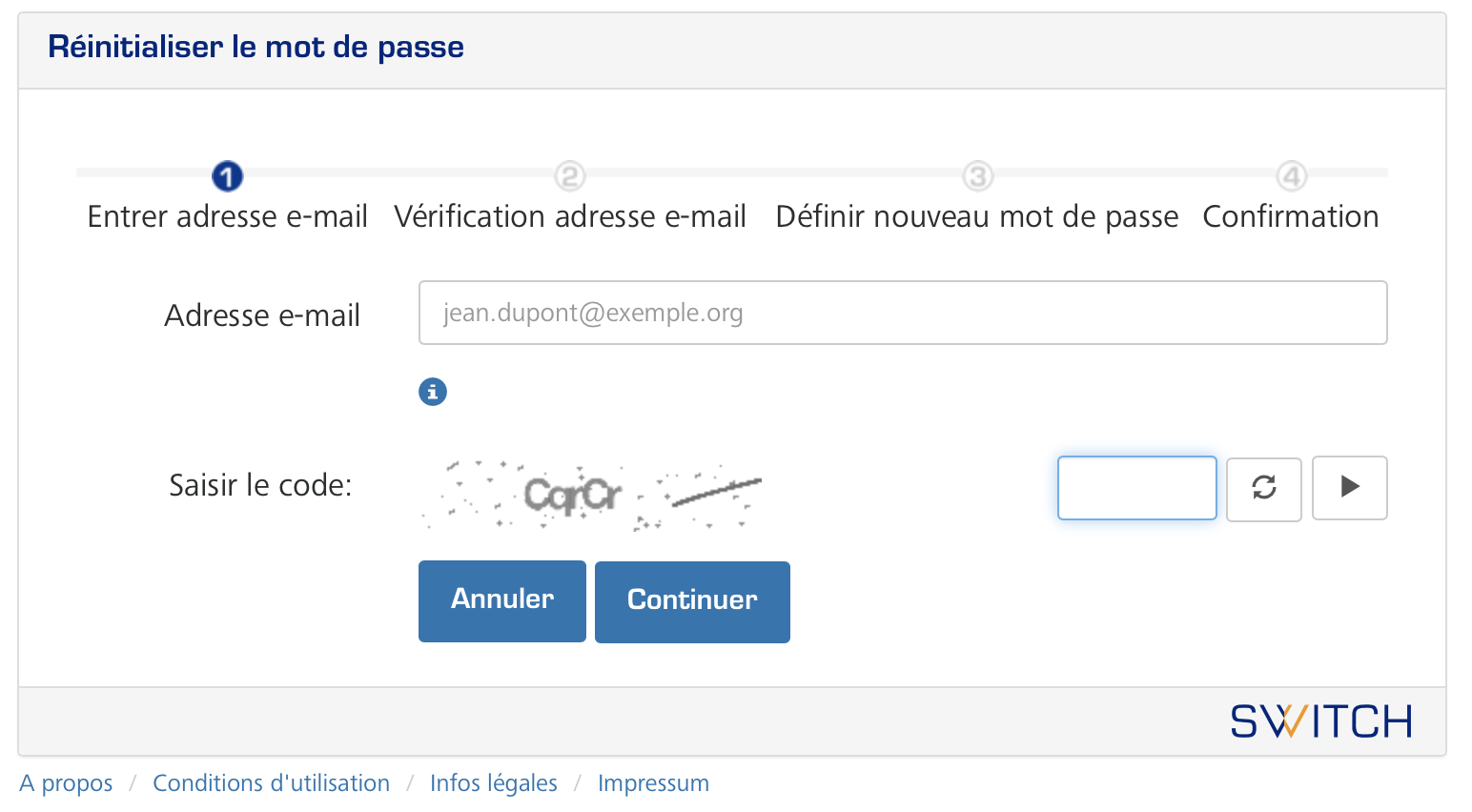The height and width of the screenshot is (812, 1472).
Task: Click step 4 circle in progress bar
Action: pyautogui.click(x=1291, y=176)
